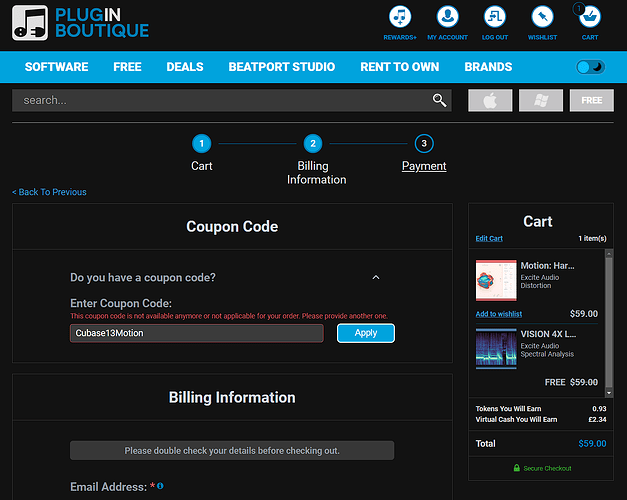627x500 pixels.
Task: Open Motion: Harmonic product thumbnail
Action: [x=496, y=280]
